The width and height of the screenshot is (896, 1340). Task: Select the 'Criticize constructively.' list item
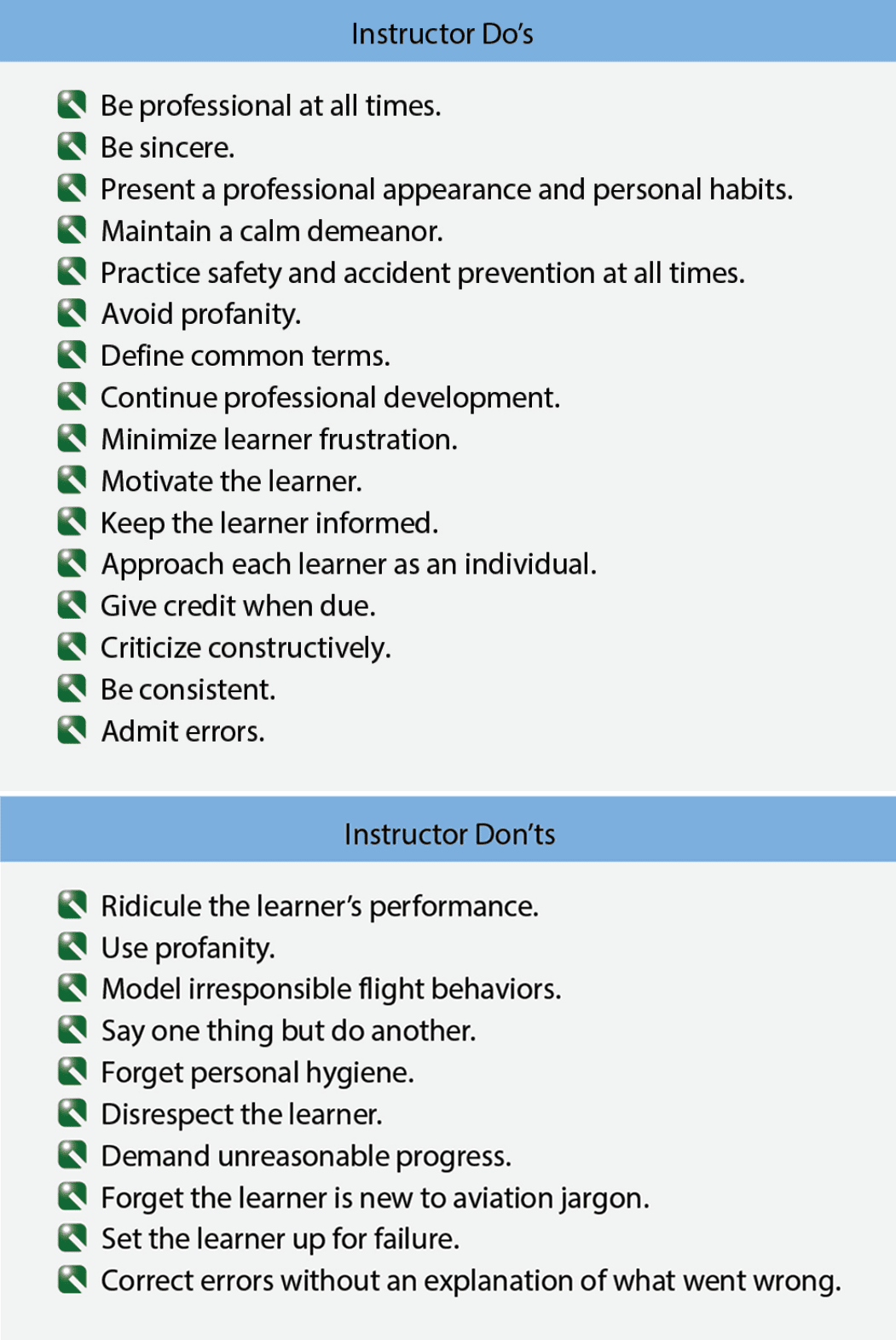point(246,648)
